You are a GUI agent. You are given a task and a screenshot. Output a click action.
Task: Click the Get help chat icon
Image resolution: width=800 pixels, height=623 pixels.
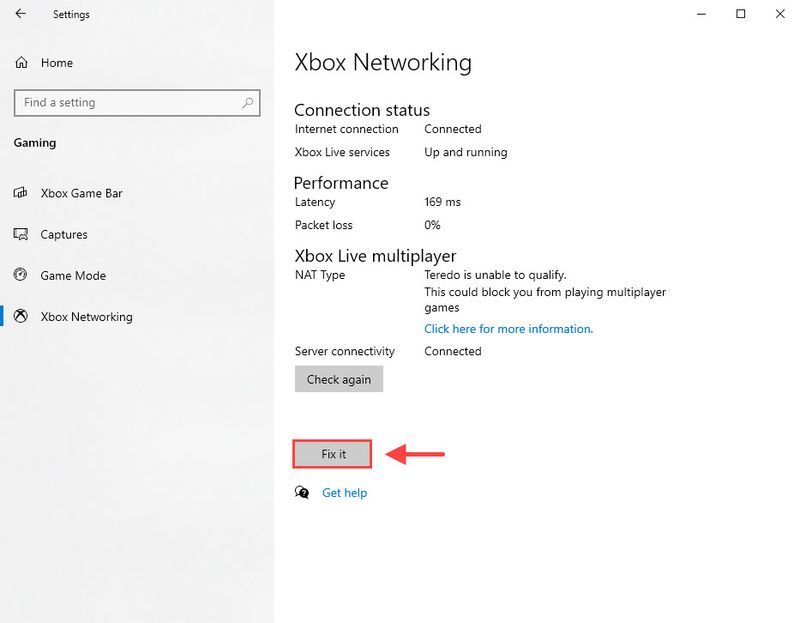click(x=302, y=492)
